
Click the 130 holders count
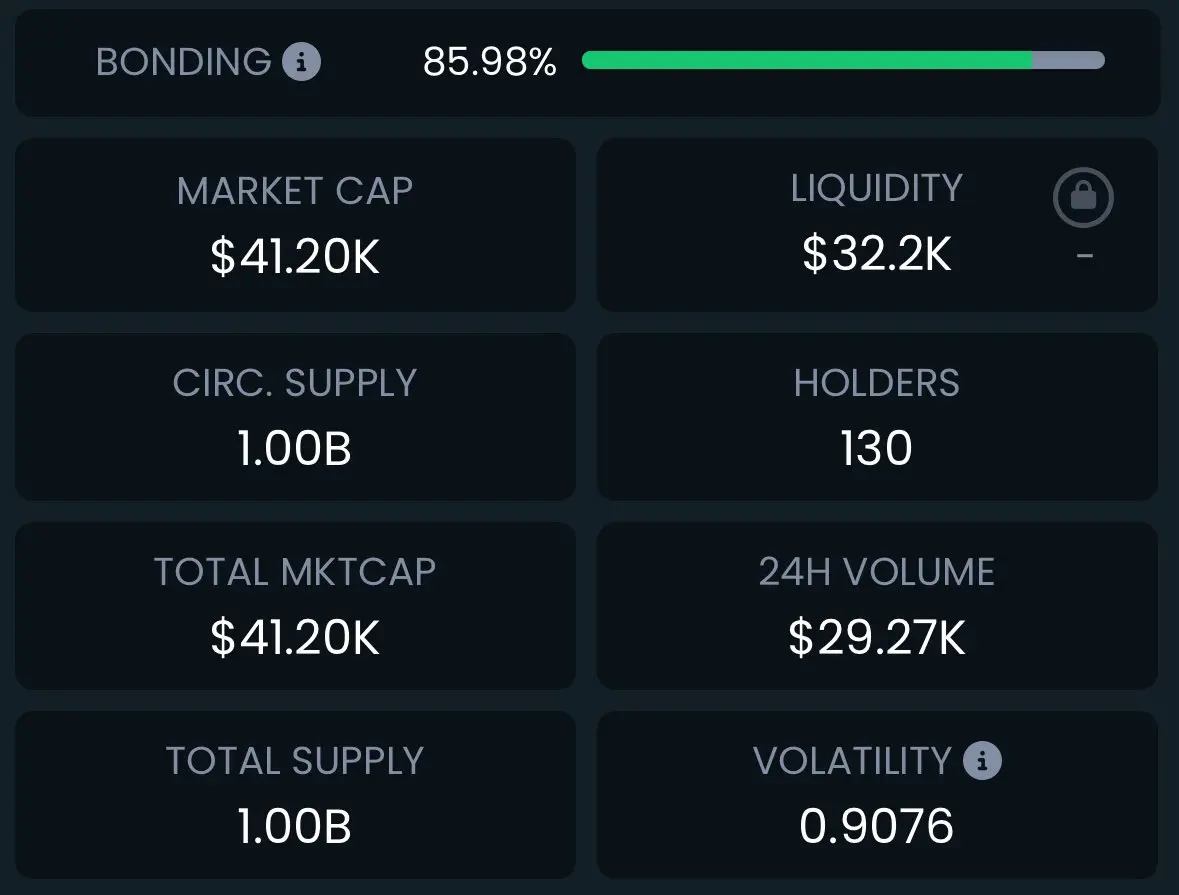[x=877, y=448]
